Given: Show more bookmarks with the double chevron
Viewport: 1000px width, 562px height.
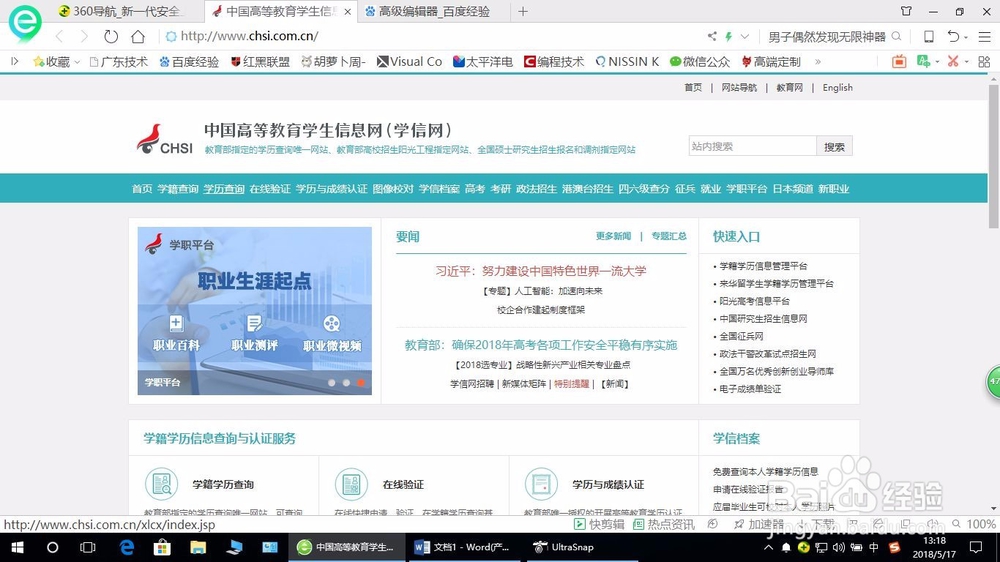Looking at the screenshot, I should click(x=818, y=62).
